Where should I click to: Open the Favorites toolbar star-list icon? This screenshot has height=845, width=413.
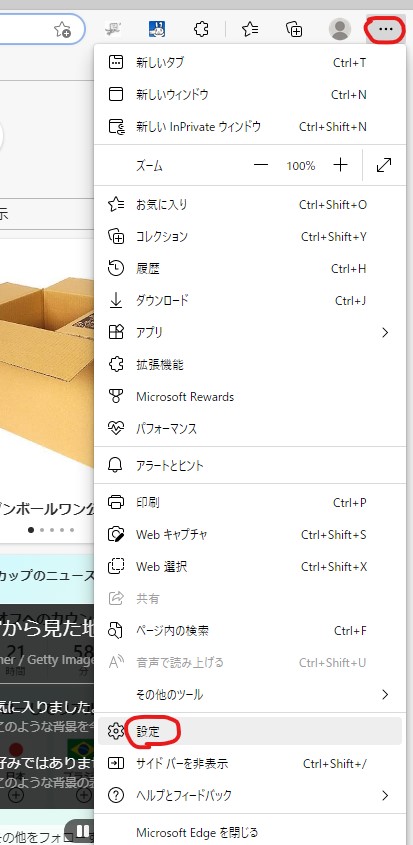click(250, 29)
